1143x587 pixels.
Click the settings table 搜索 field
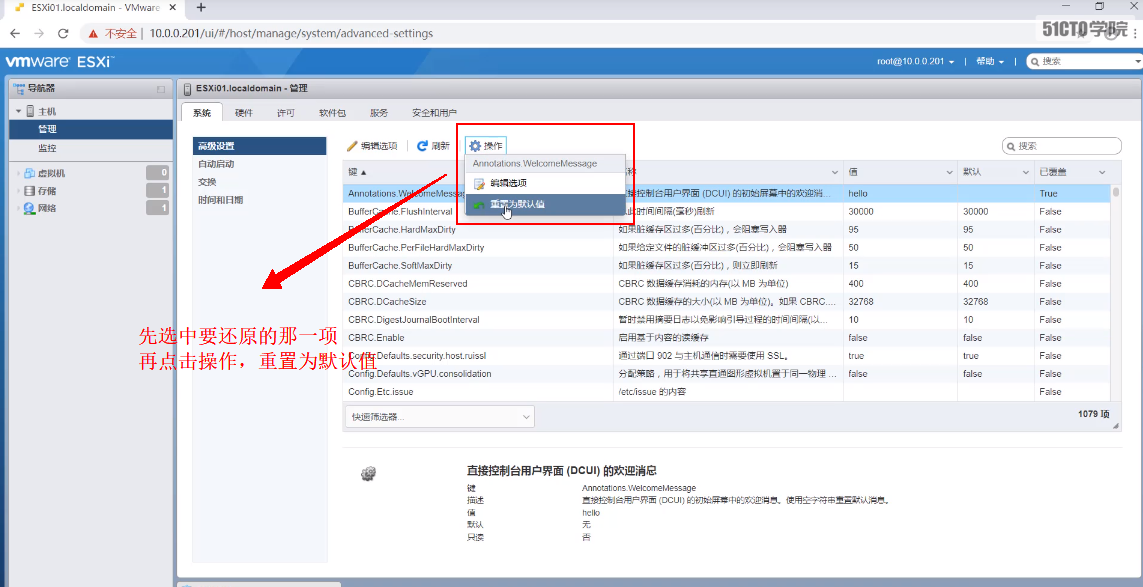tap(1062, 146)
